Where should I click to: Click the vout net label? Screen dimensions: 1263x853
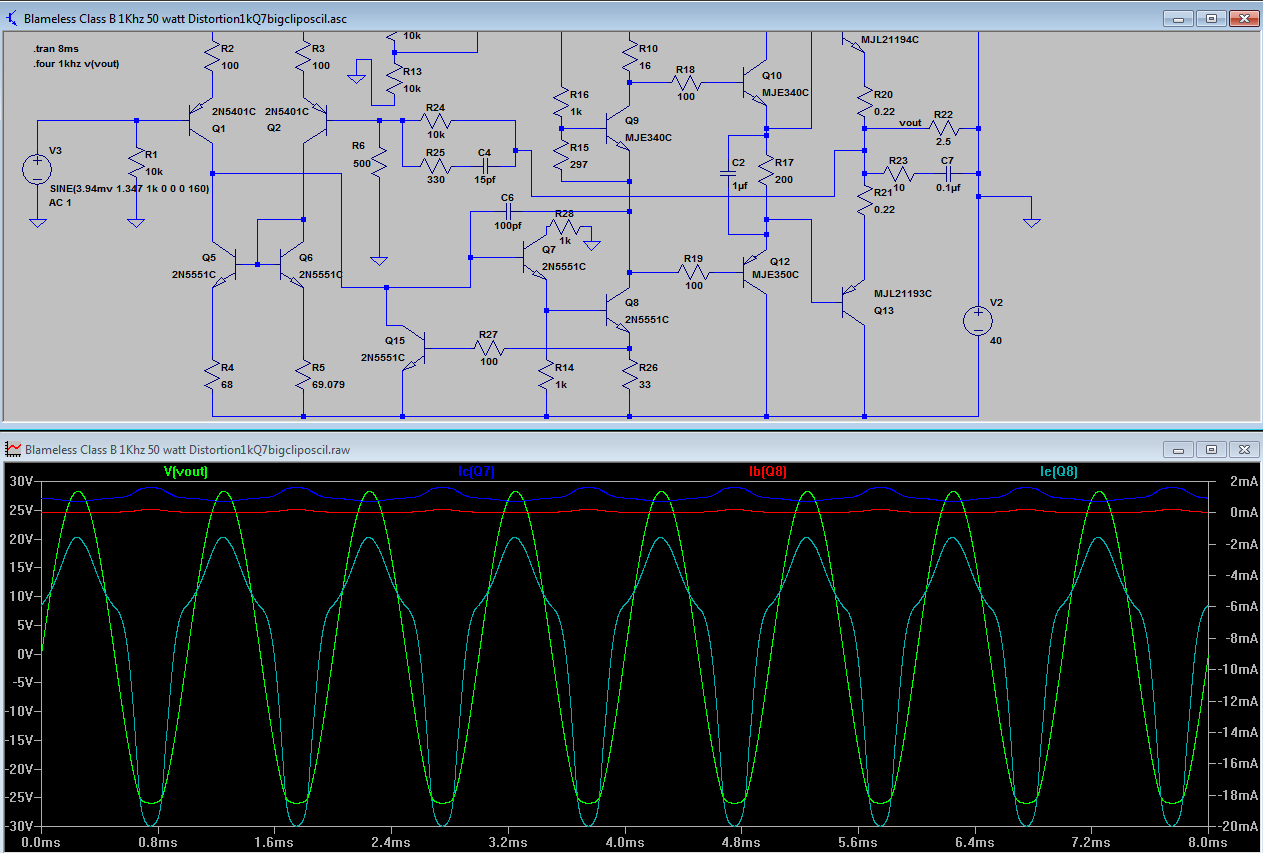tap(910, 123)
